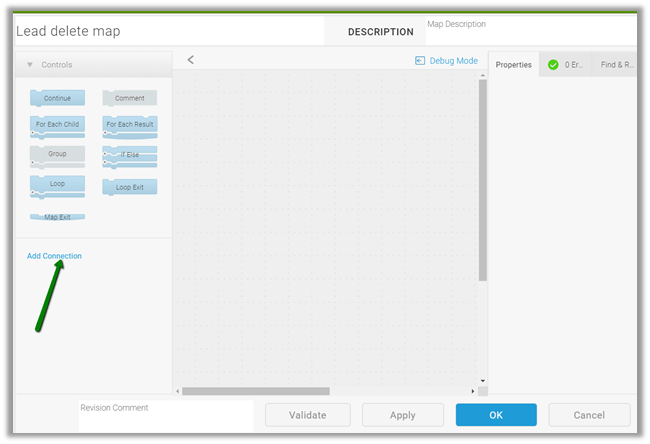This screenshot has height=444, width=650.
Task: Pick the For Each Child block
Action: [57, 127]
